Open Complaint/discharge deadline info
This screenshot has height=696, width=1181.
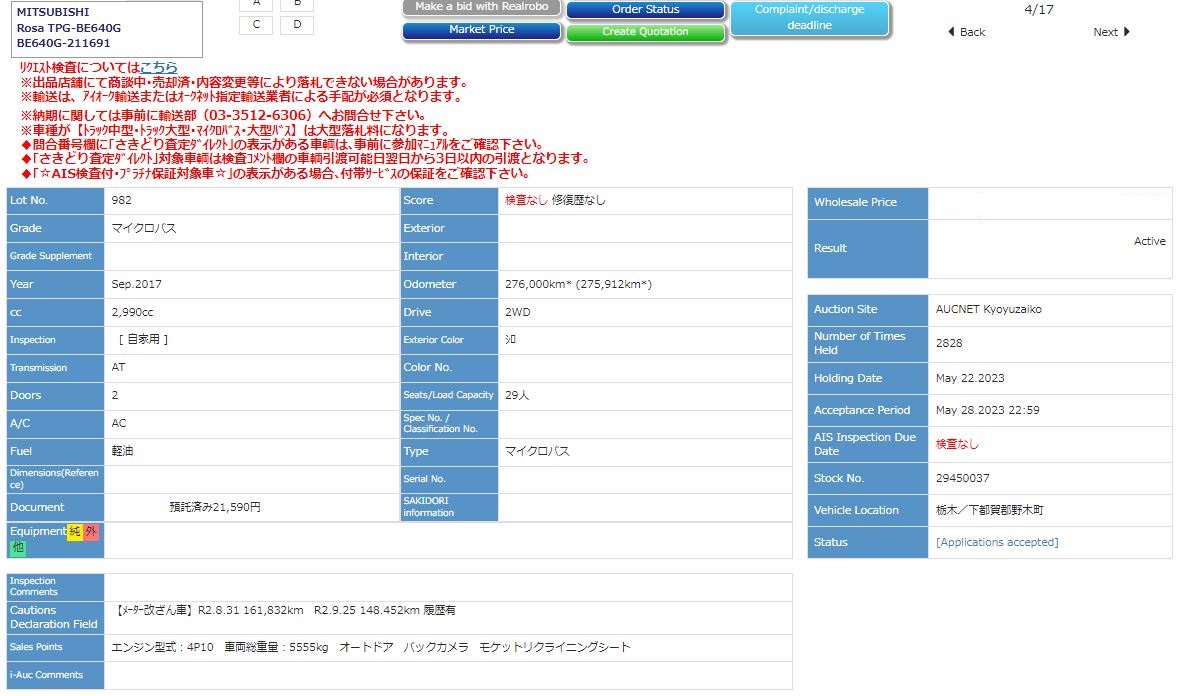point(809,18)
